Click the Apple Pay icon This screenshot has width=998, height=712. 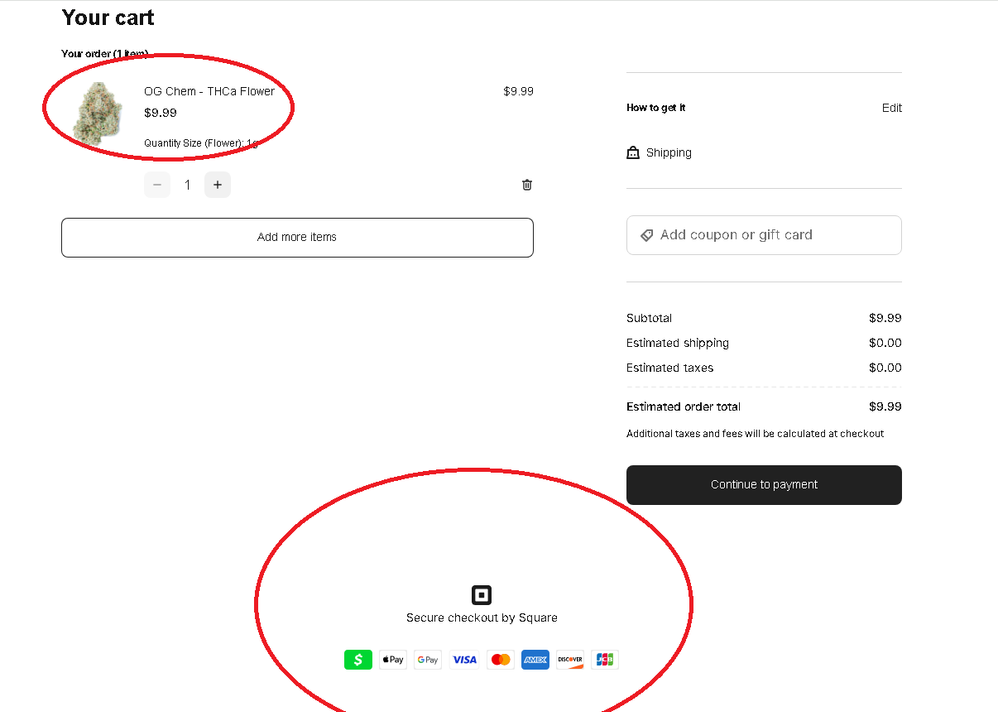[393, 660]
